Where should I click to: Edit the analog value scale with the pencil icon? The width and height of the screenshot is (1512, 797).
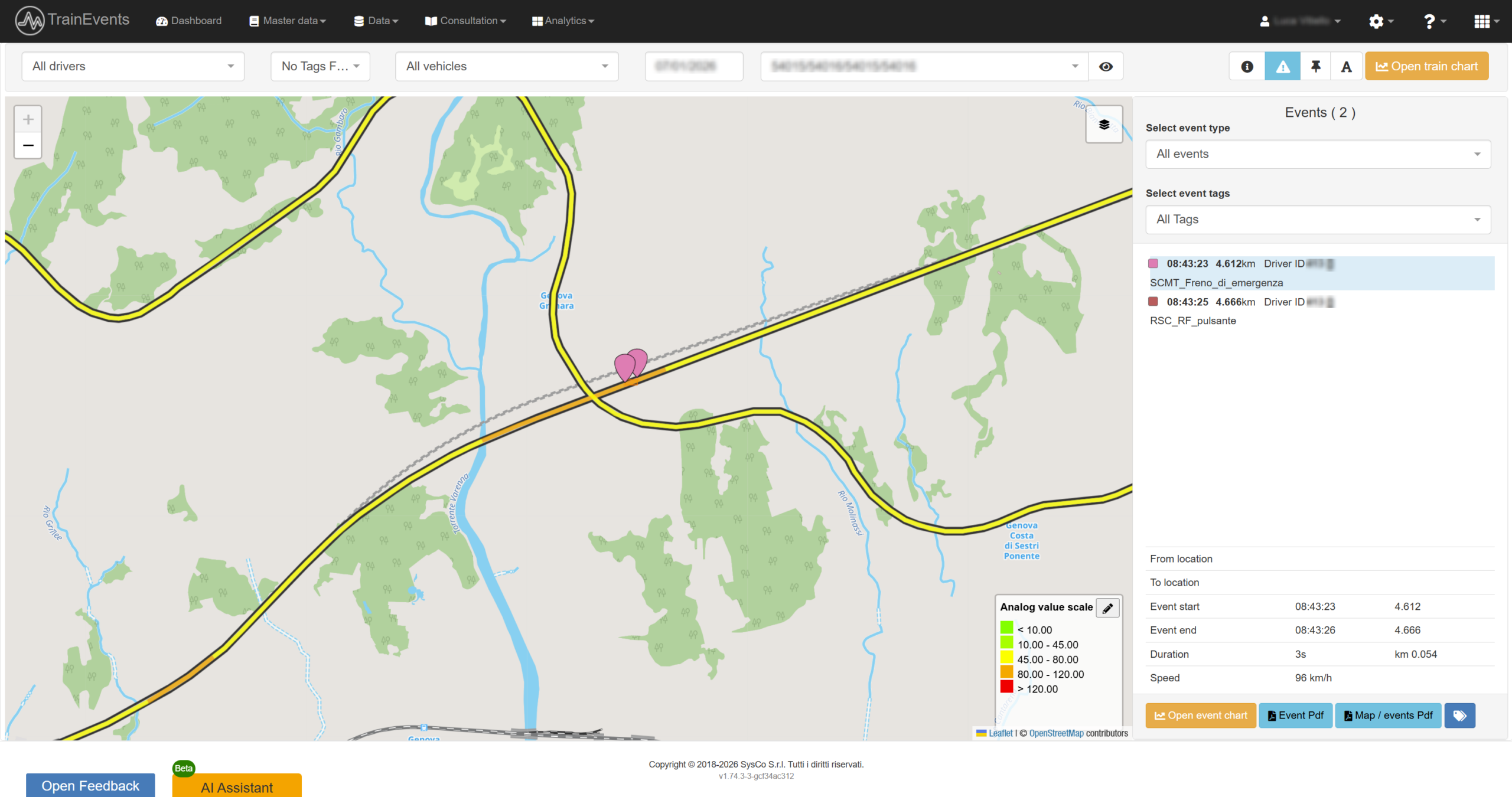[1107, 607]
